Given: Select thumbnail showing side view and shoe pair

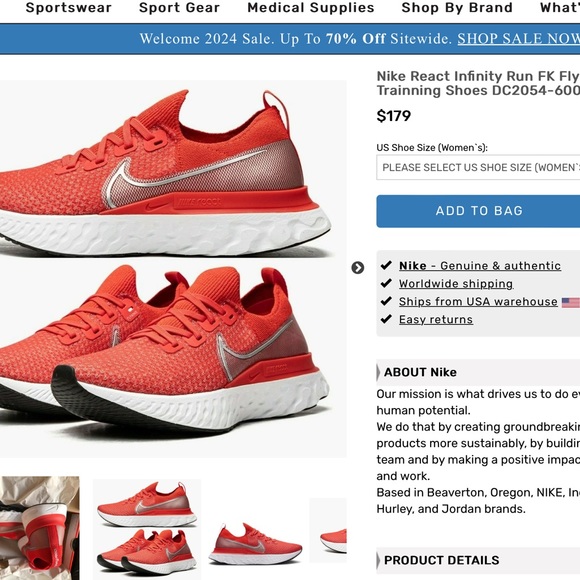Looking at the screenshot, I should (147, 529).
